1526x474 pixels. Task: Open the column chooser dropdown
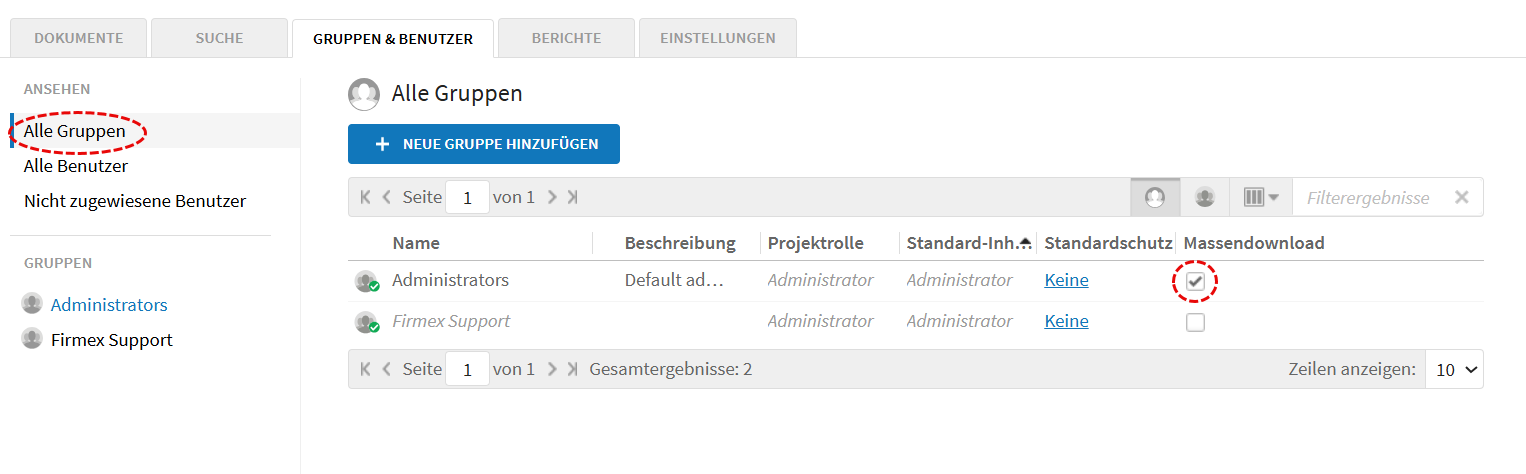[1261, 197]
